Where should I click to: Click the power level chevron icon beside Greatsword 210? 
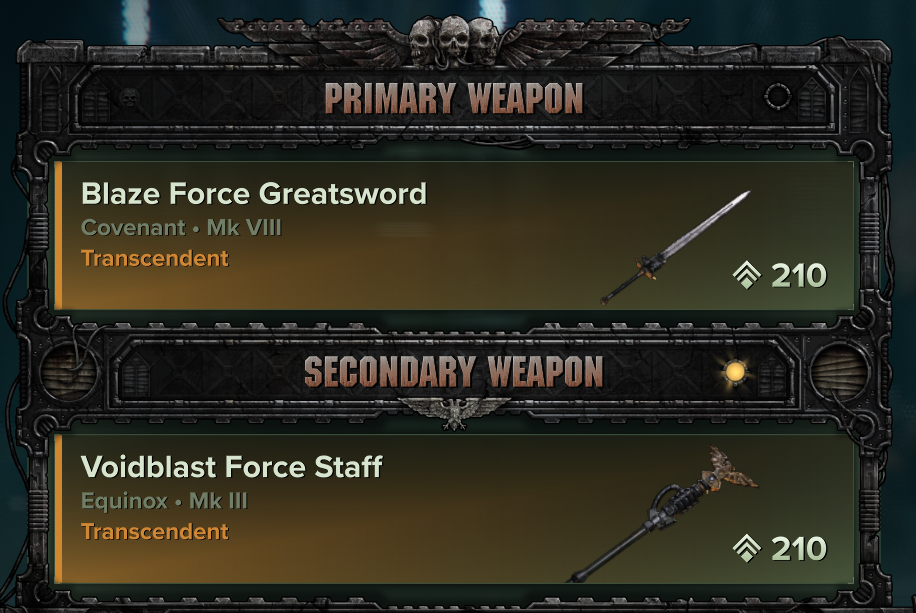tap(747, 275)
